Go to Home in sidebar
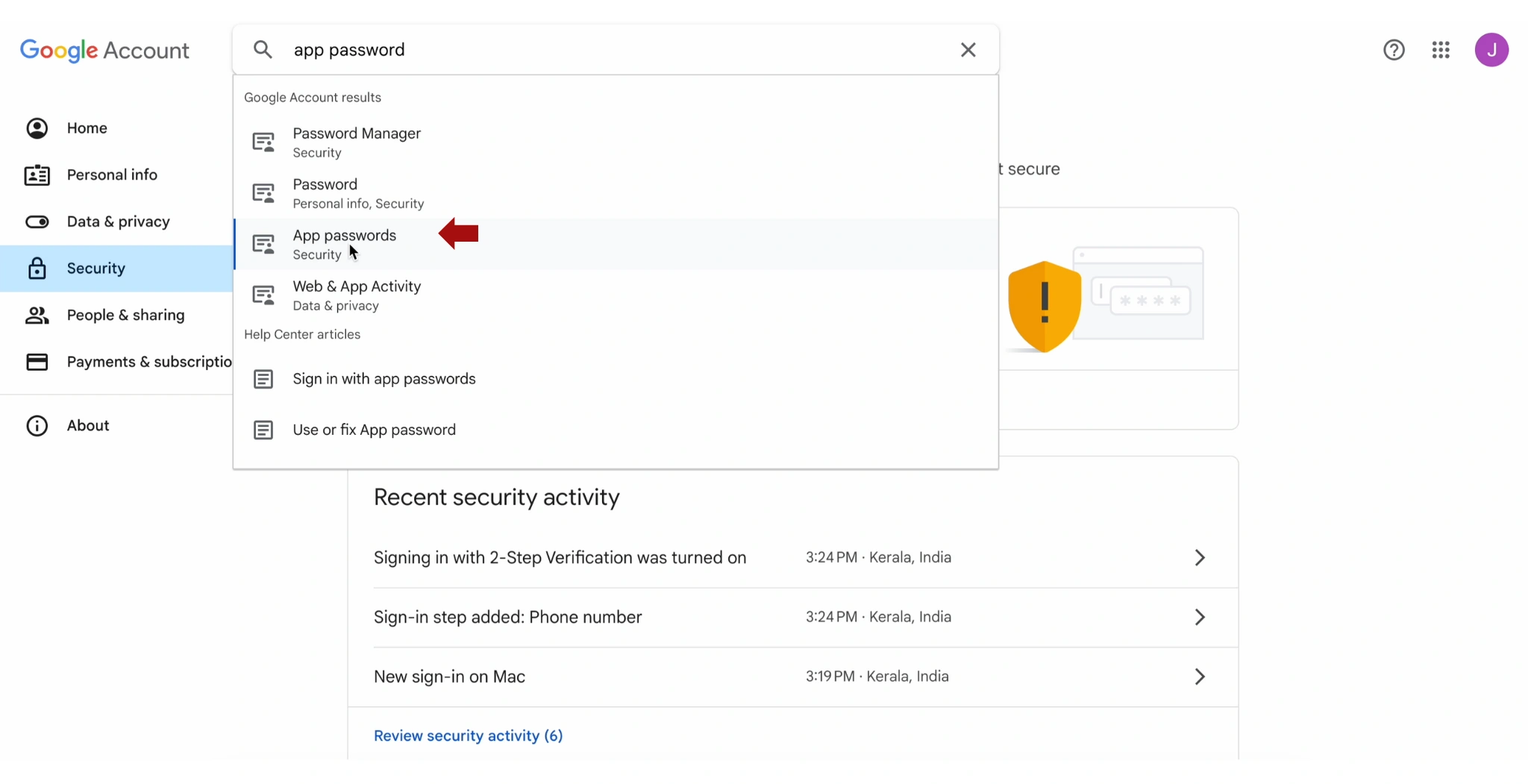This screenshot has height=784, width=1528. click(x=87, y=128)
